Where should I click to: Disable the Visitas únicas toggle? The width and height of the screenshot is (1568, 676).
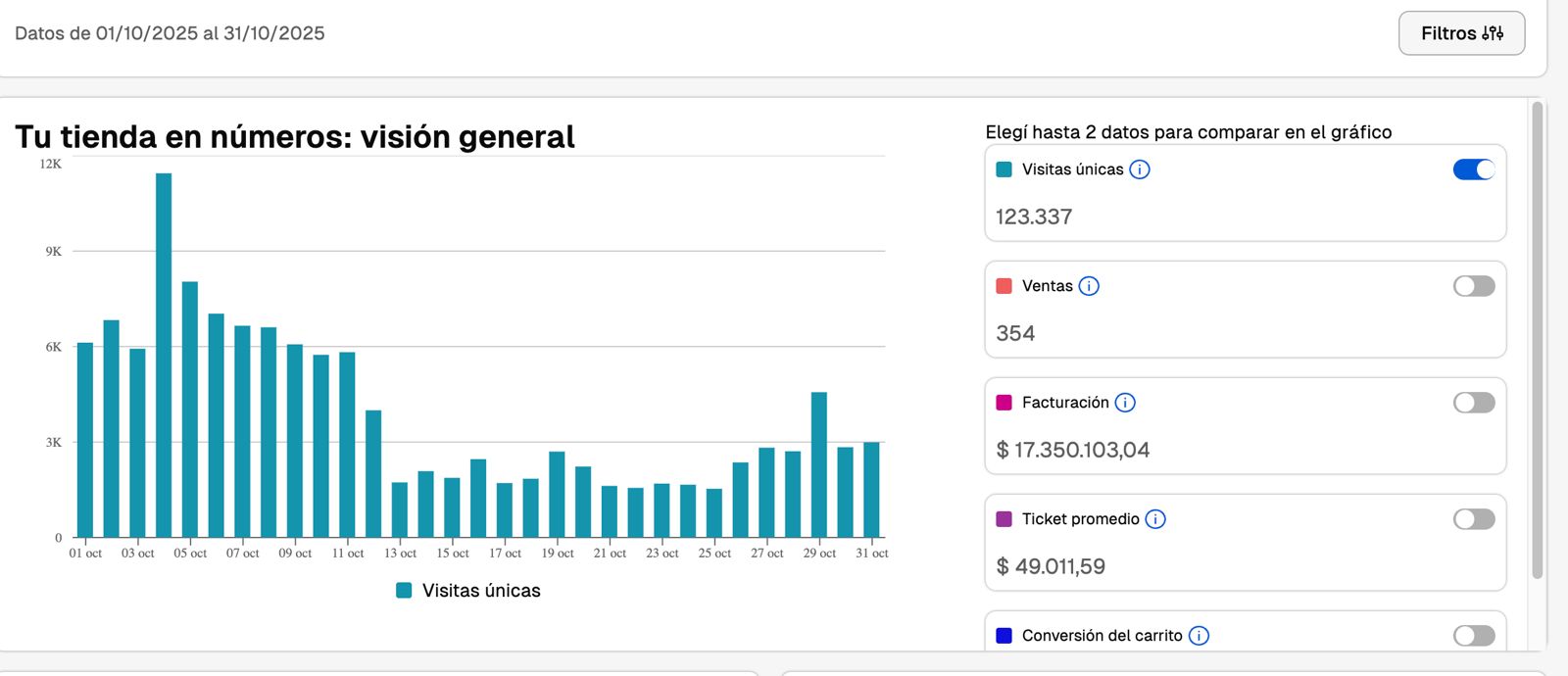point(1473,169)
